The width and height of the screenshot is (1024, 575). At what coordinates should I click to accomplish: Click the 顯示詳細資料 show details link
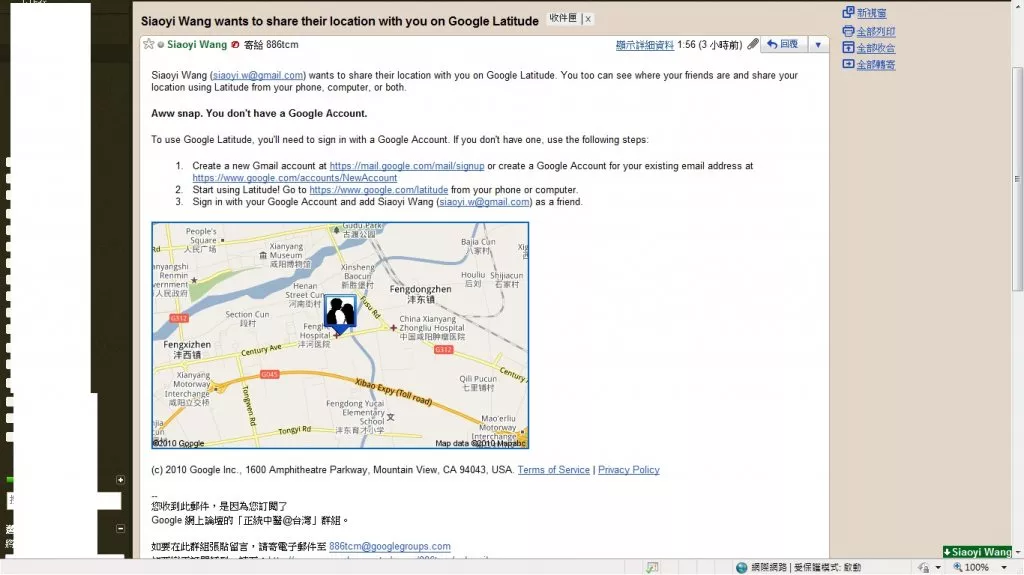pyautogui.click(x=644, y=45)
